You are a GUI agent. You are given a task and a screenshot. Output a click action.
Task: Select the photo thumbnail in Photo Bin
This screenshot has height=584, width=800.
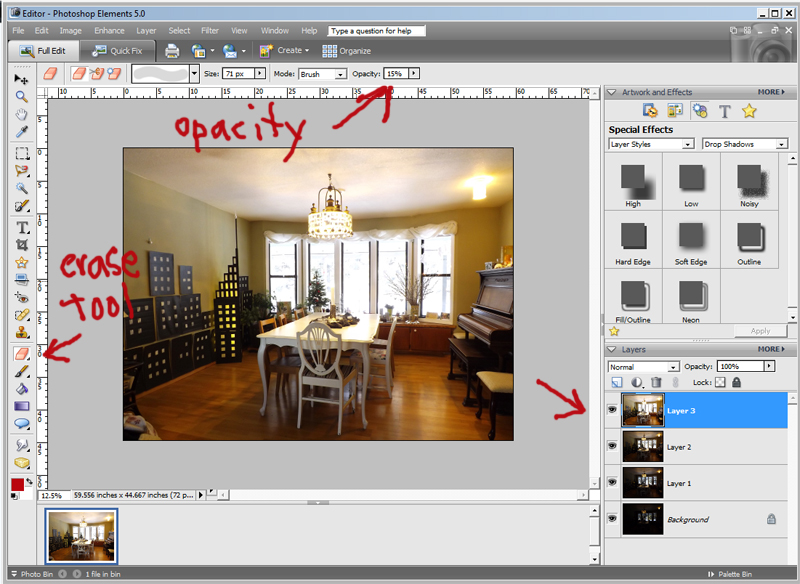tap(82, 536)
